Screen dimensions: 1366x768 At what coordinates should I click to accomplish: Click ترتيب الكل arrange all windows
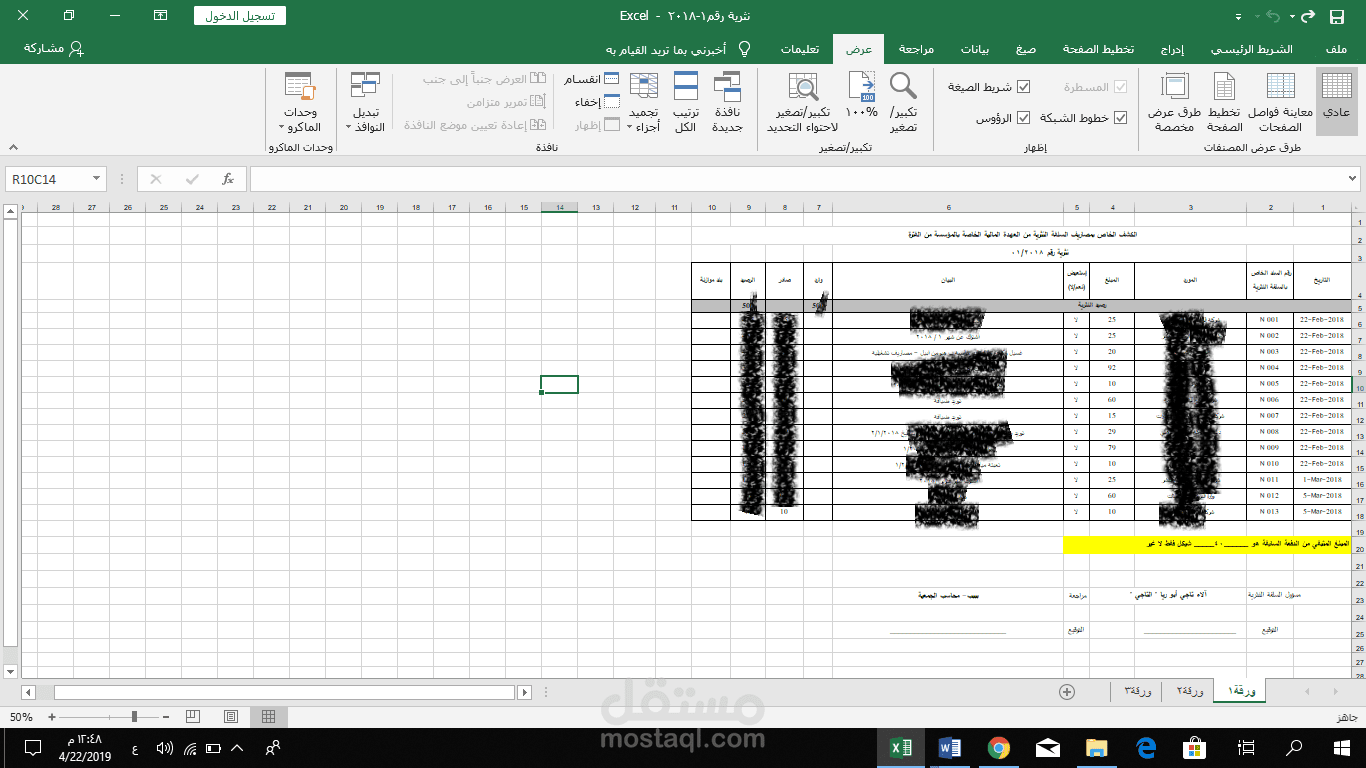(x=685, y=103)
